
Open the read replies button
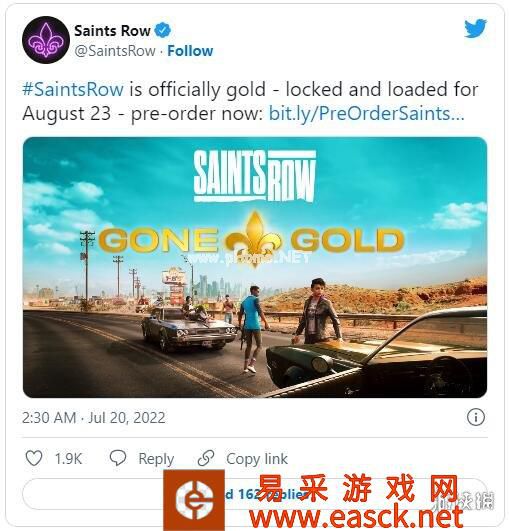coord(255,494)
